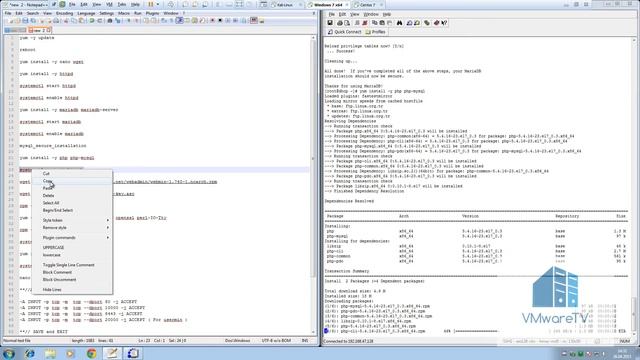Click the VMware pause button
This screenshot has height=360, width=640.
click(x=151, y=4)
